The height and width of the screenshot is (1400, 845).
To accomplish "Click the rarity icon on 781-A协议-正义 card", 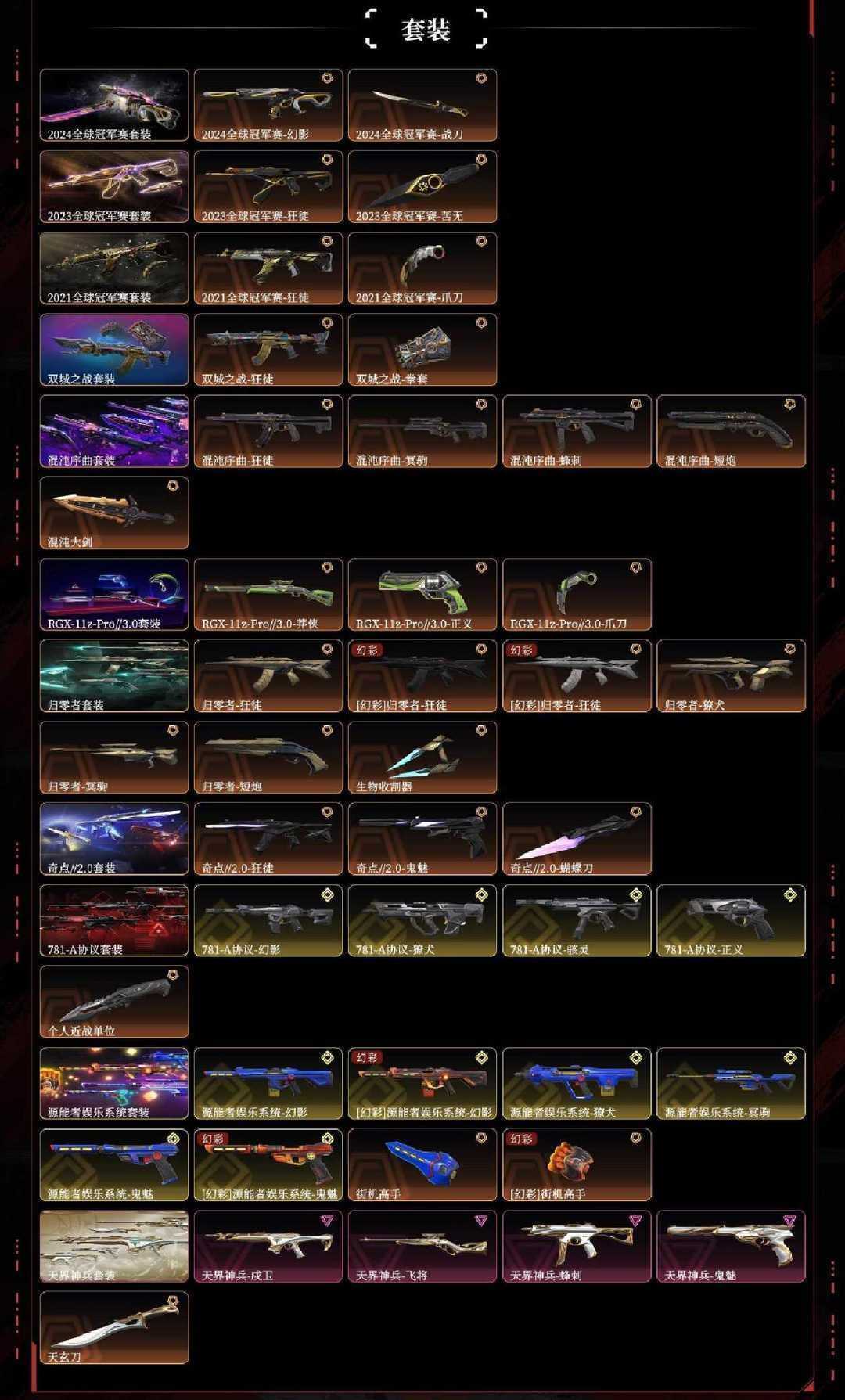I will coord(790,894).
